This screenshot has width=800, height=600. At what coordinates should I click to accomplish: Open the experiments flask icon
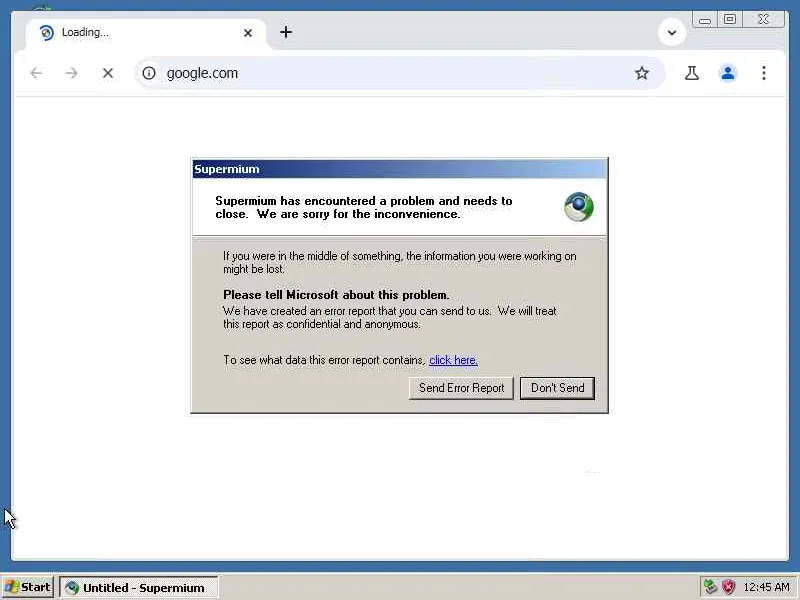[x=692, y=73]
